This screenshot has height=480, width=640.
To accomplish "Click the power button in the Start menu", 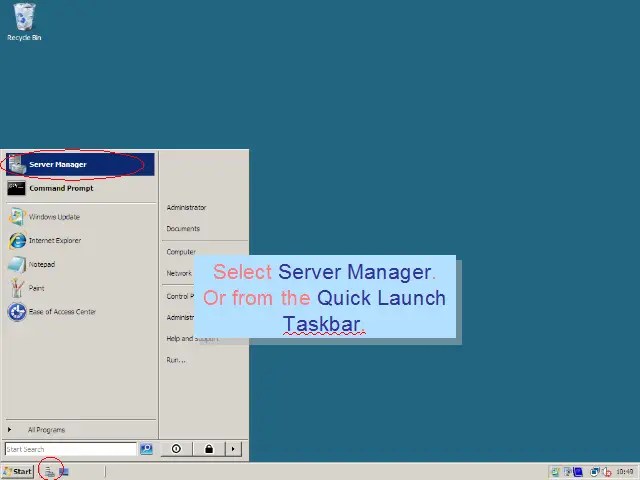I will [x=176, y=449].
